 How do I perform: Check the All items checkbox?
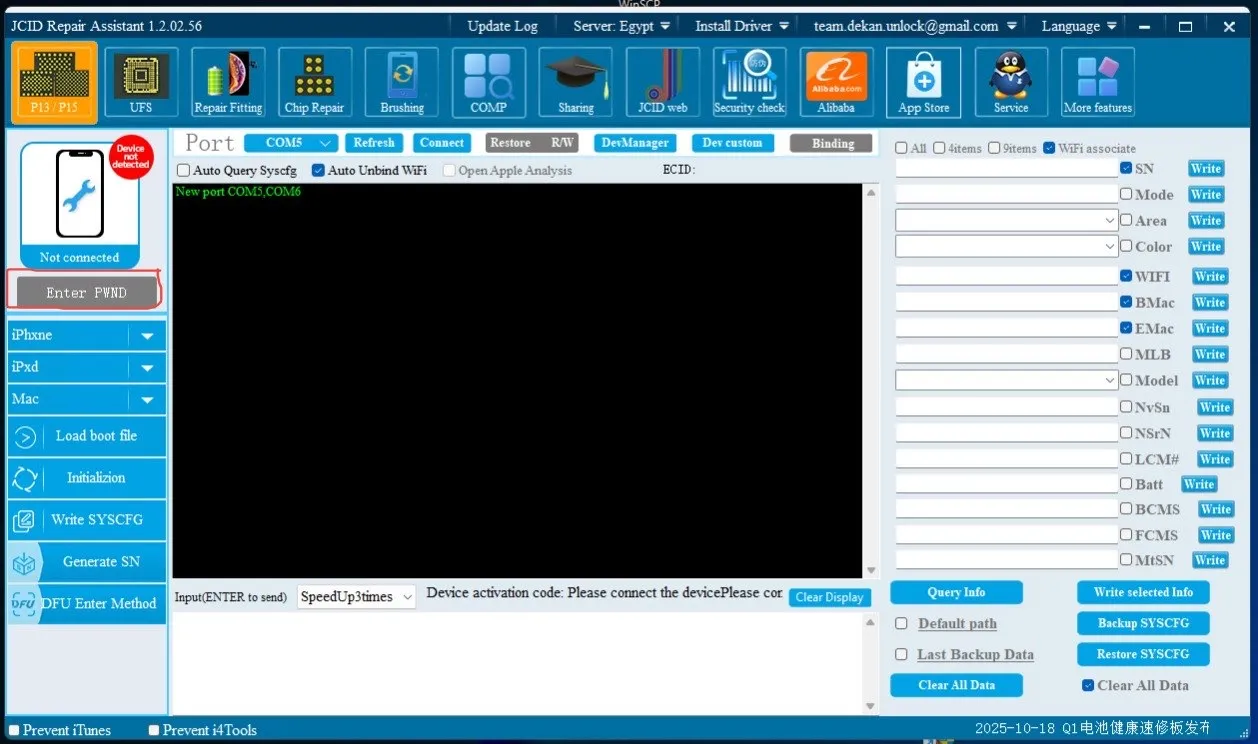pyautogui.click(x=901, y=148)
